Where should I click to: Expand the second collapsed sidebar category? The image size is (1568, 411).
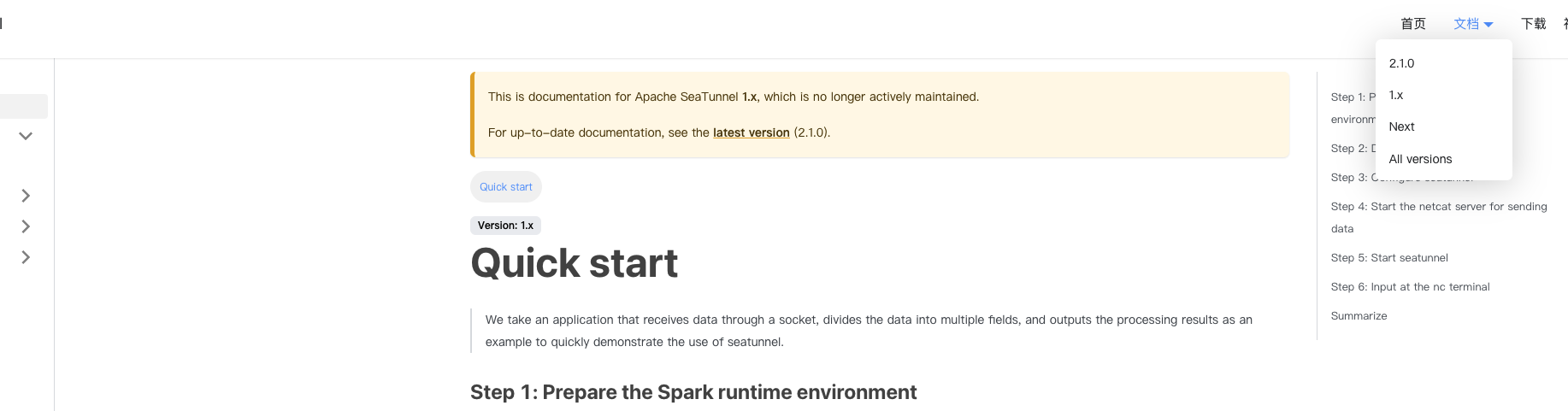coord(26,226)
